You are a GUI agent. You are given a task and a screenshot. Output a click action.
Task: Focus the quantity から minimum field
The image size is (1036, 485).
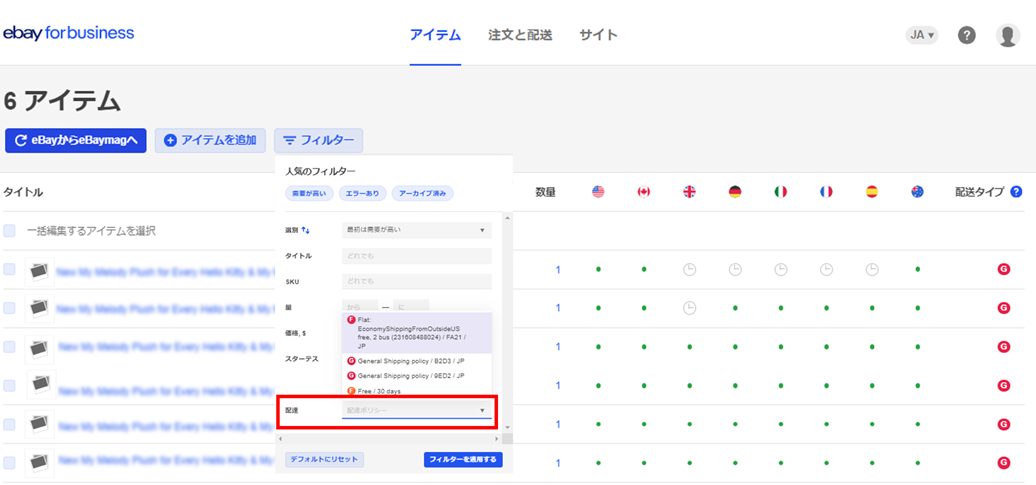coord(360,307)
